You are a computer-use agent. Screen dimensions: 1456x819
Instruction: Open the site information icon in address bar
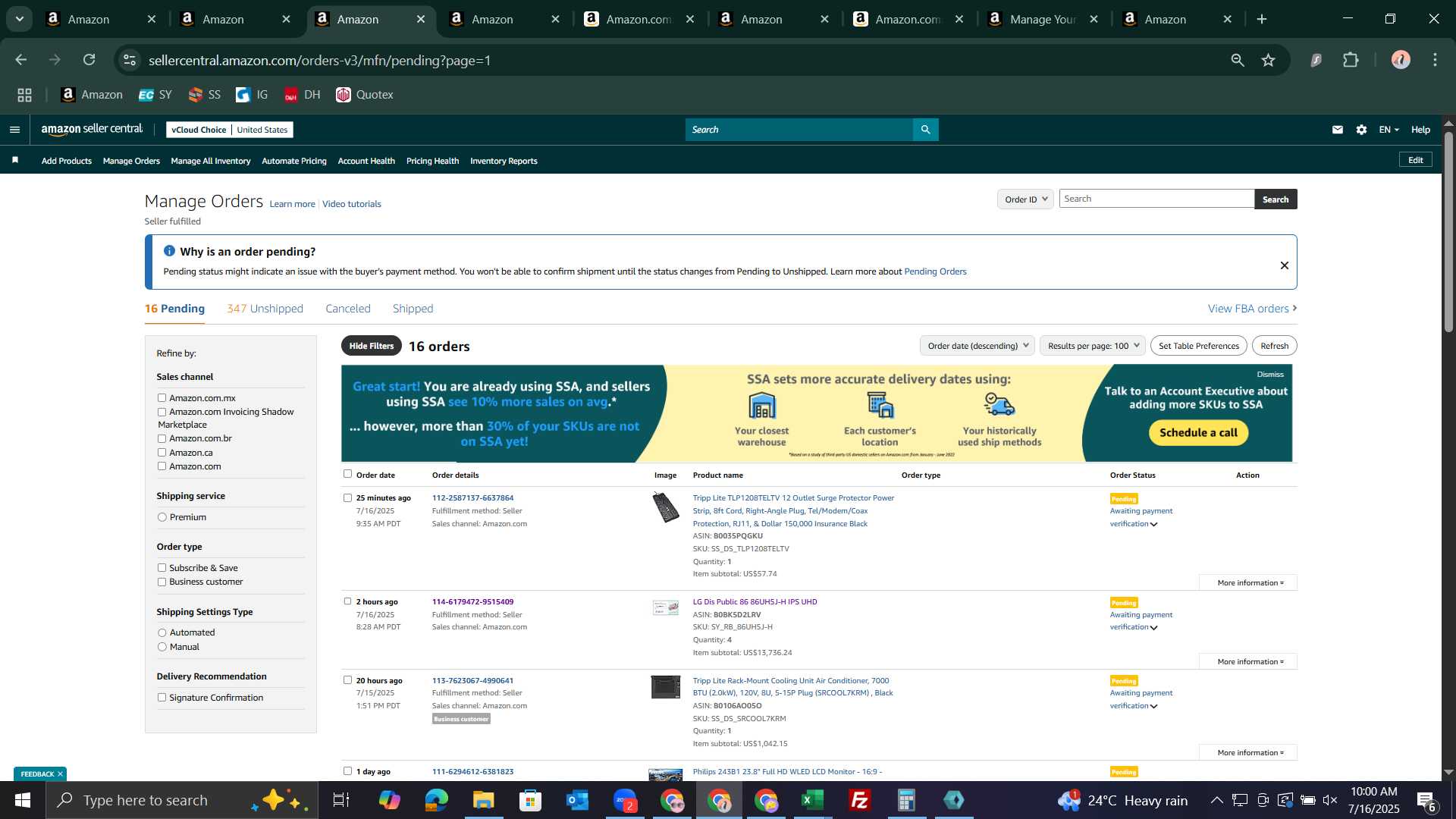(130, 60)
